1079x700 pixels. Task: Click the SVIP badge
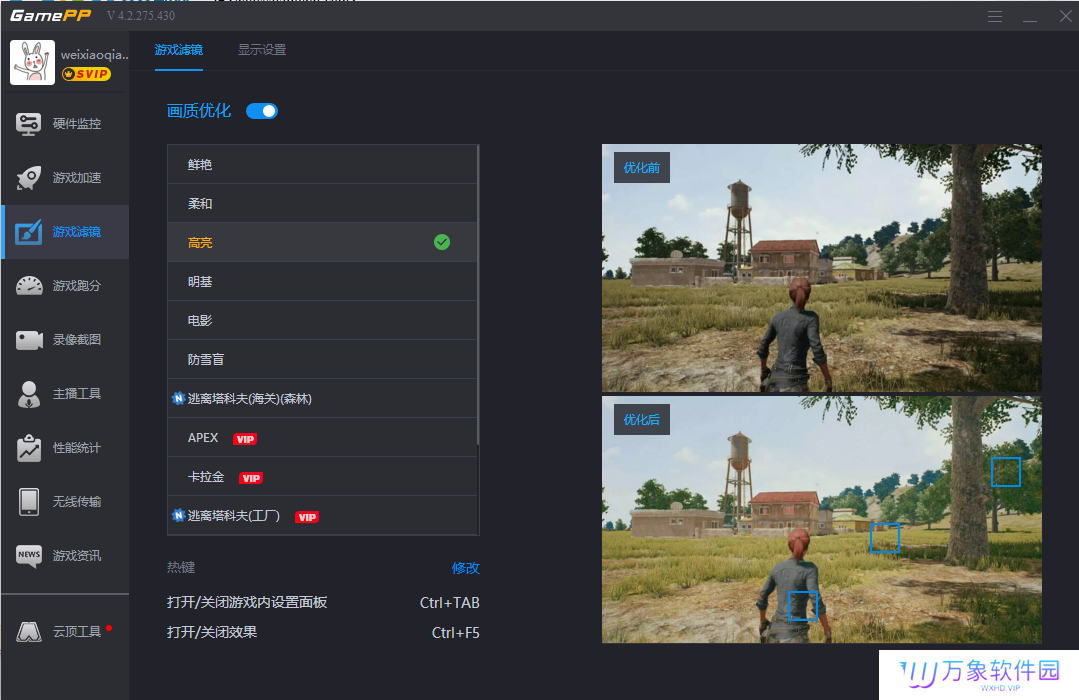86,74
